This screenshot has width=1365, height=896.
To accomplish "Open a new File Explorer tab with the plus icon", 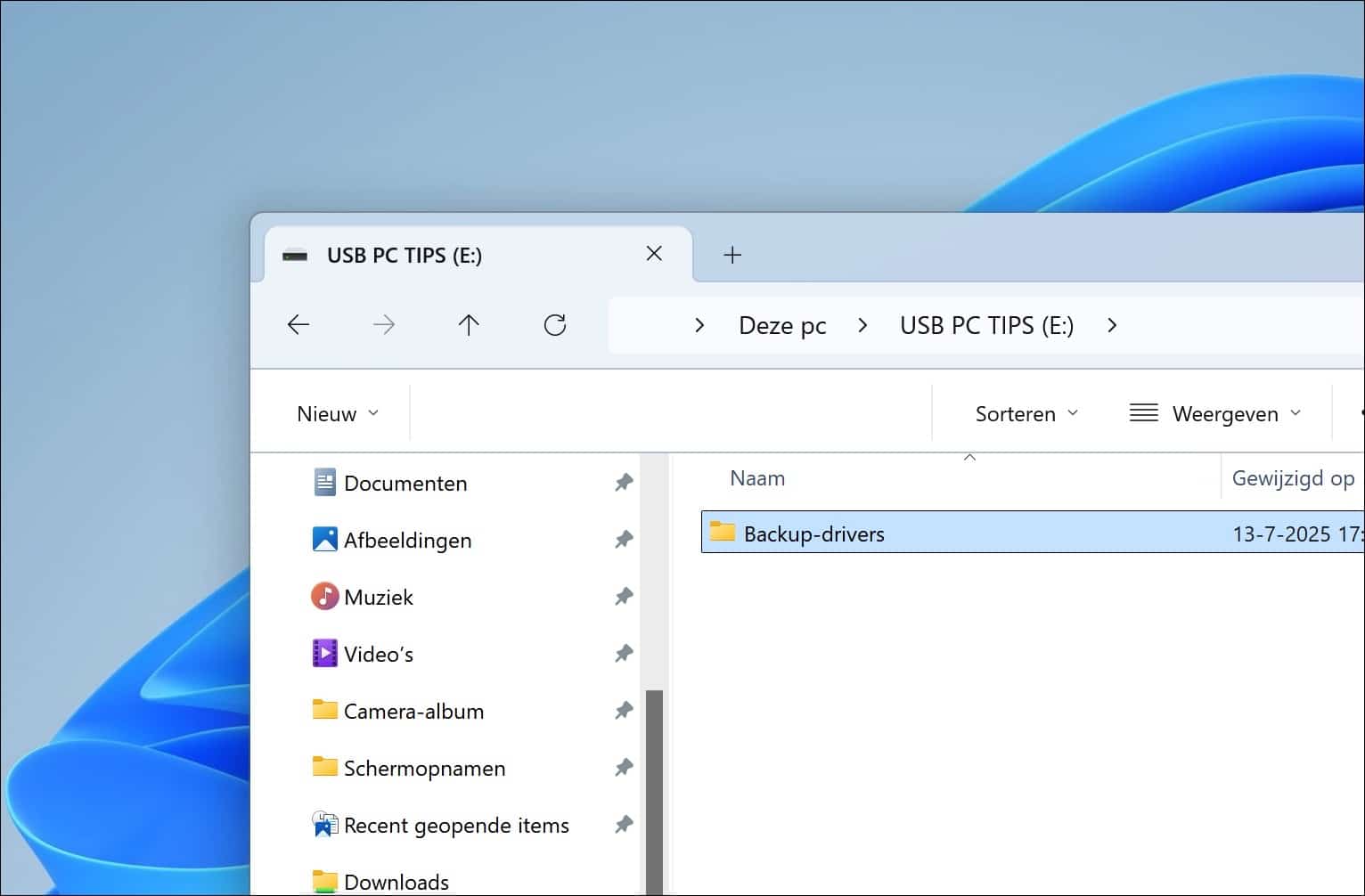I will [732, 255].
